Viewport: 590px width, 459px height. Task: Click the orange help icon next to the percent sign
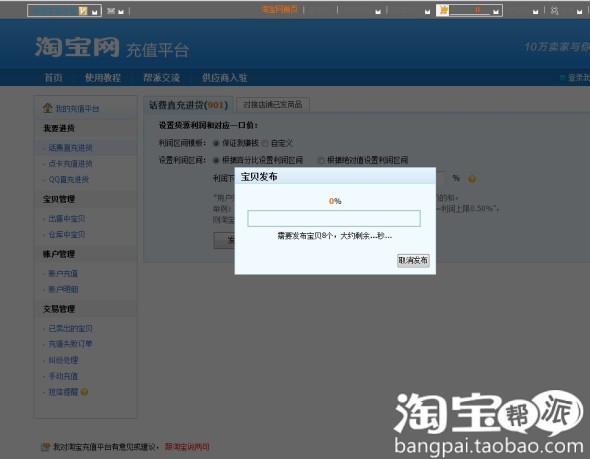pos(472,179)
